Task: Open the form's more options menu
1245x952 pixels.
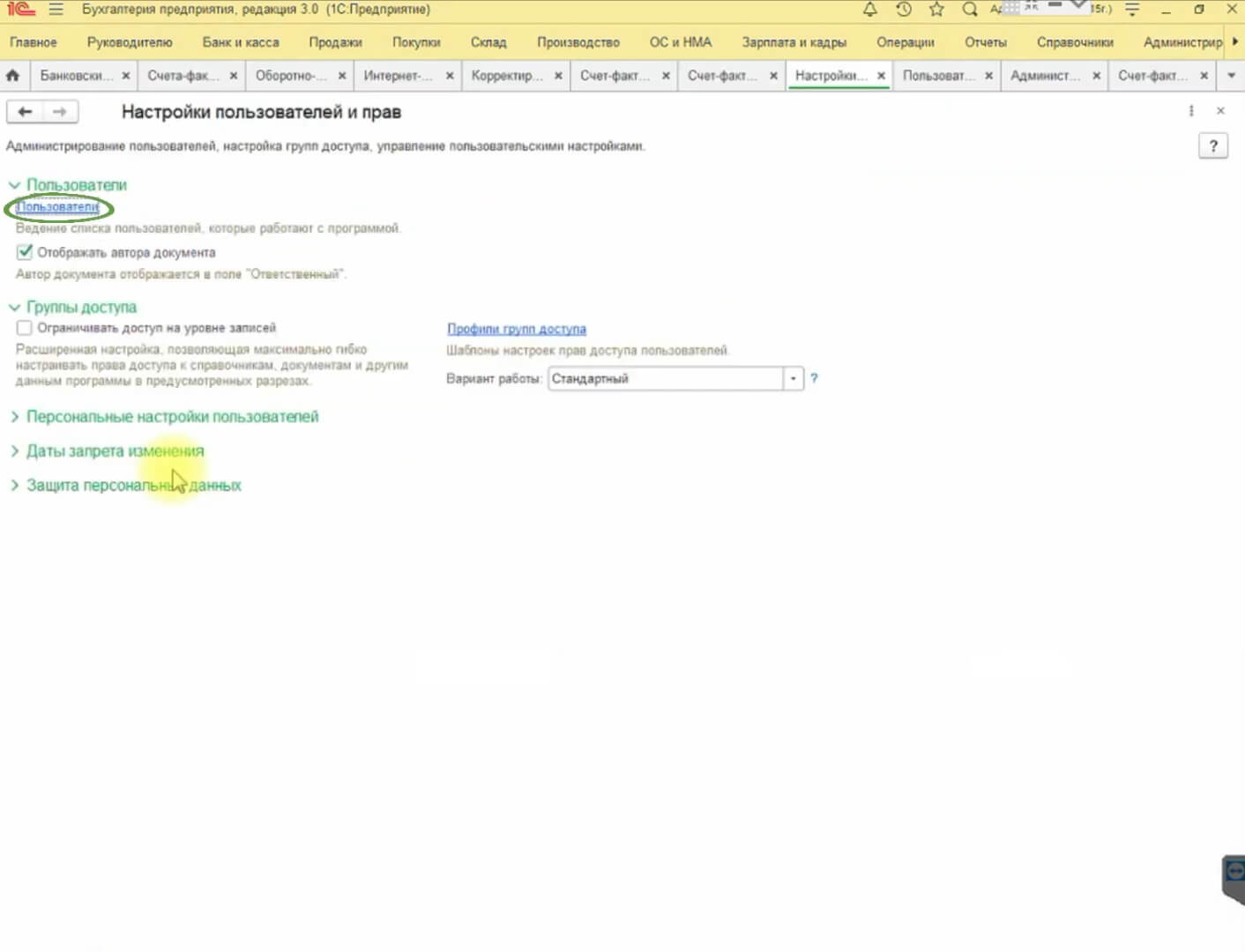Action: 1191,111
